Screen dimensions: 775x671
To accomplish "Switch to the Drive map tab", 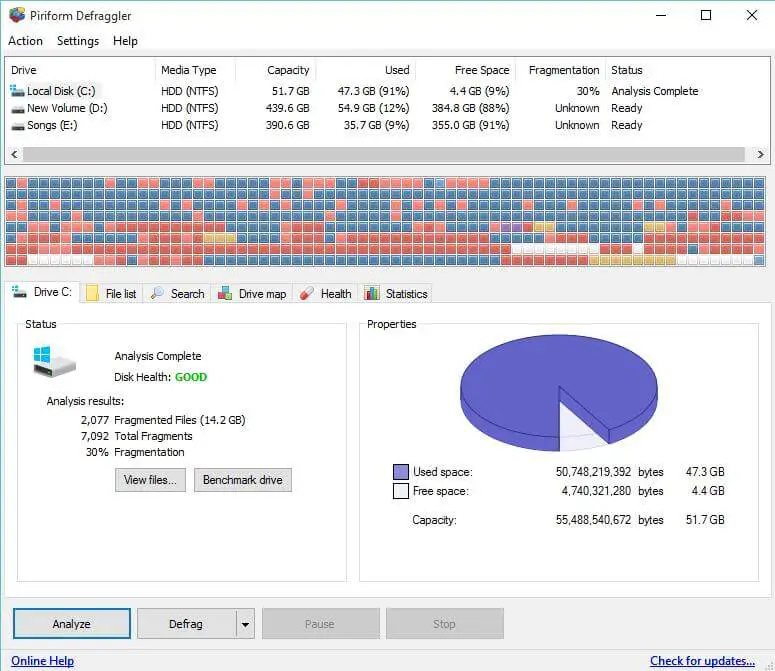I will pos(252,294).
